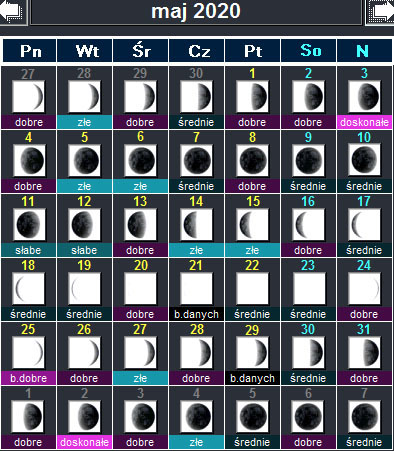394x451 pixels.
Task: Select the Śr weekday header
Action: (x=141, y=51)
